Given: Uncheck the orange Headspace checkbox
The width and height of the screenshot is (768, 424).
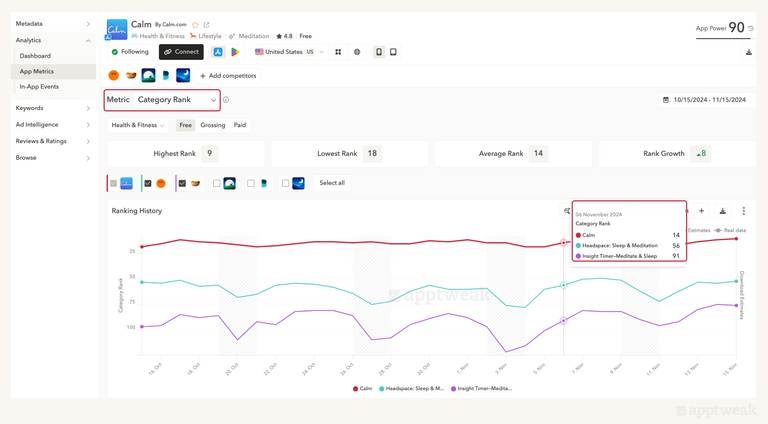Looking at the screenshot, I should (148, 183).
